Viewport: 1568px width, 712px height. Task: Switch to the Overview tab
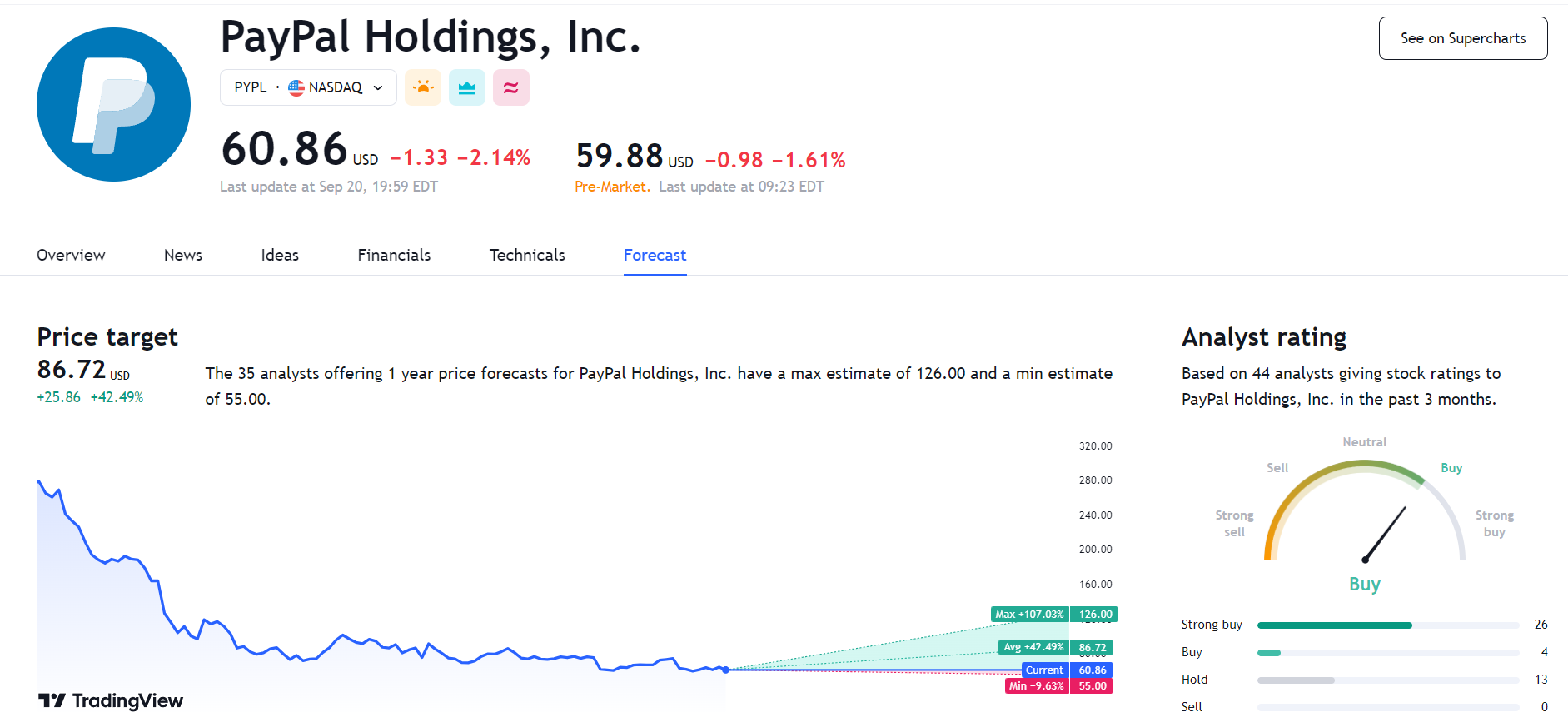pos(71,255)
